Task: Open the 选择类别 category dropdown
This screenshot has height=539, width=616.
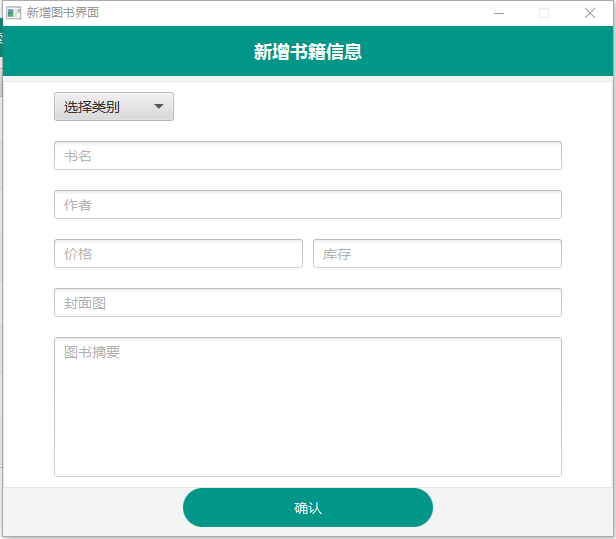Action: pos(114,106)
